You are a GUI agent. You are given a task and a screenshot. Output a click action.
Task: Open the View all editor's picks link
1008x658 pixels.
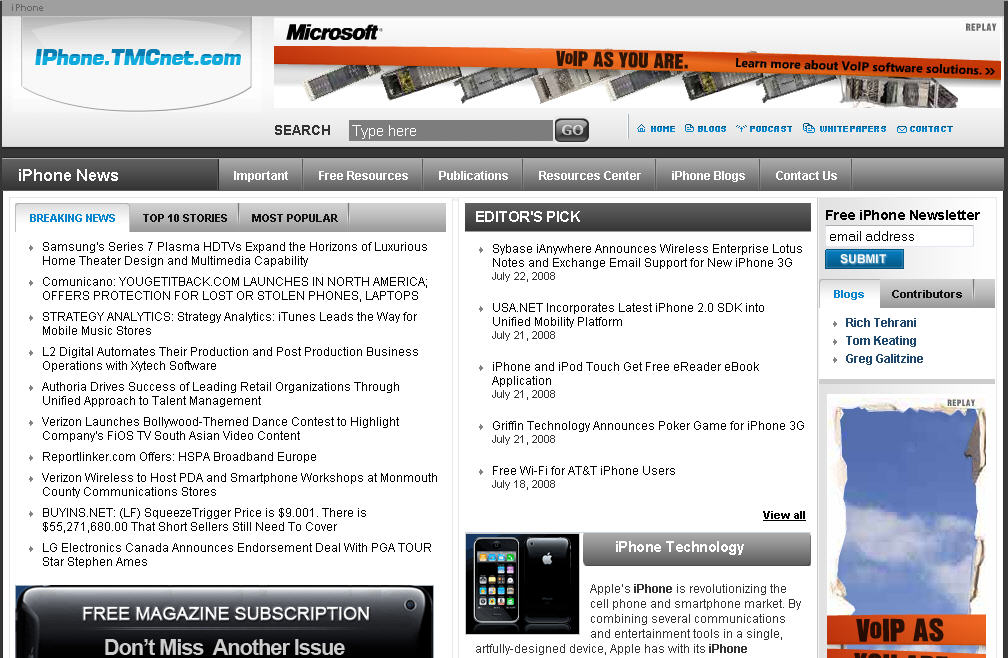pos(784,516)
